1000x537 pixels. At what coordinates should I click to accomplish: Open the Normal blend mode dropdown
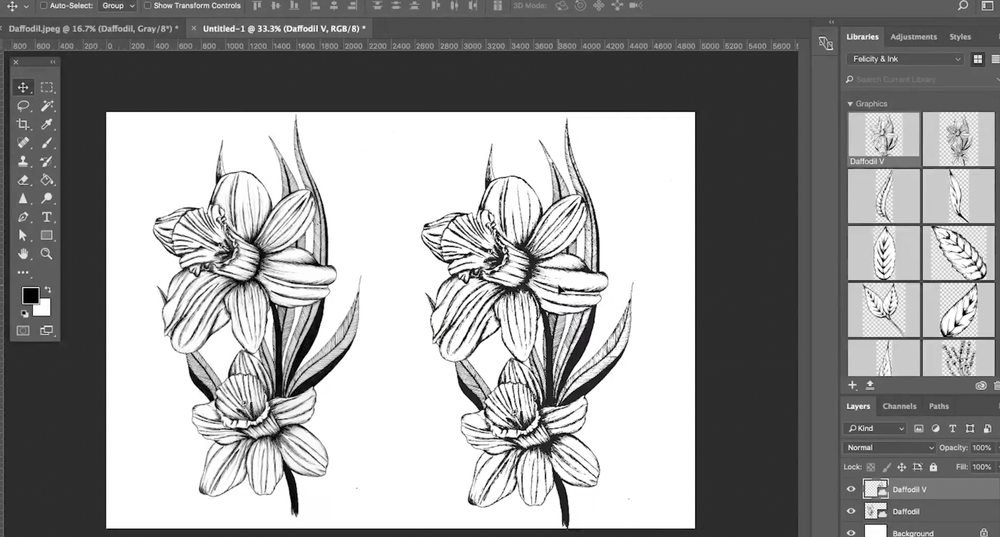pos(889,448)
